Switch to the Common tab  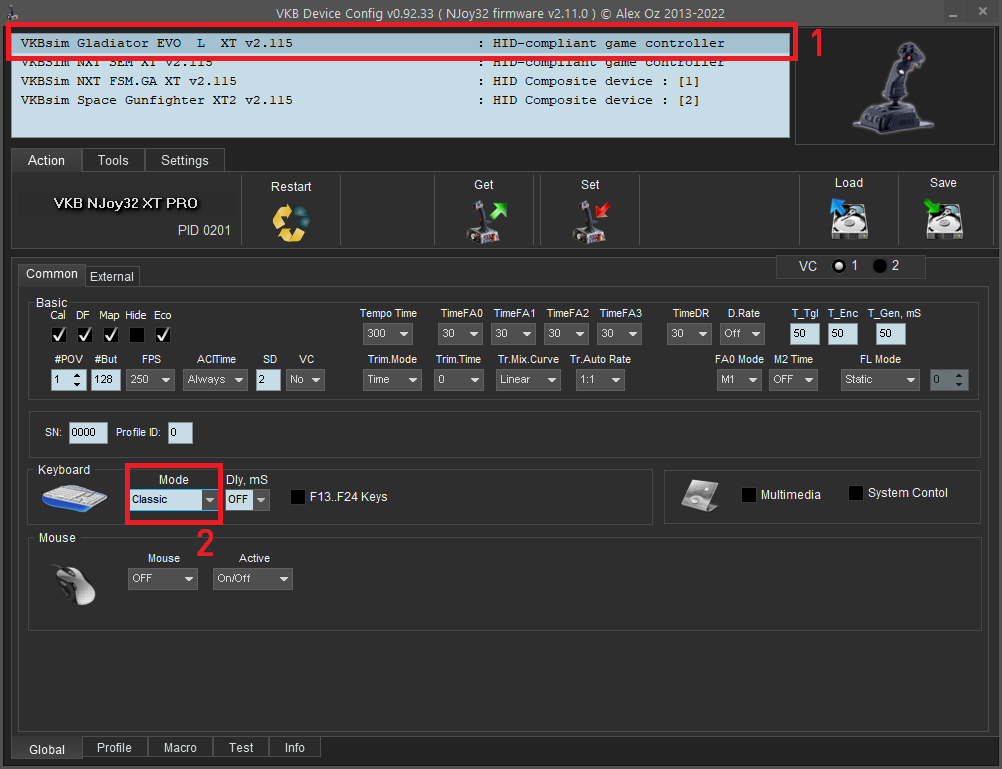pos(52,274)
